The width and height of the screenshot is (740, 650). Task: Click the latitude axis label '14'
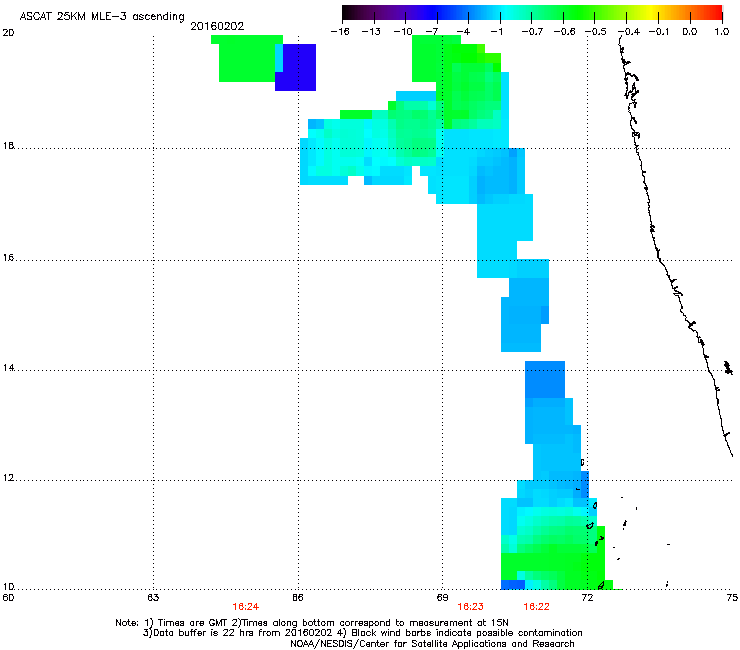click(x=8, y=367)
